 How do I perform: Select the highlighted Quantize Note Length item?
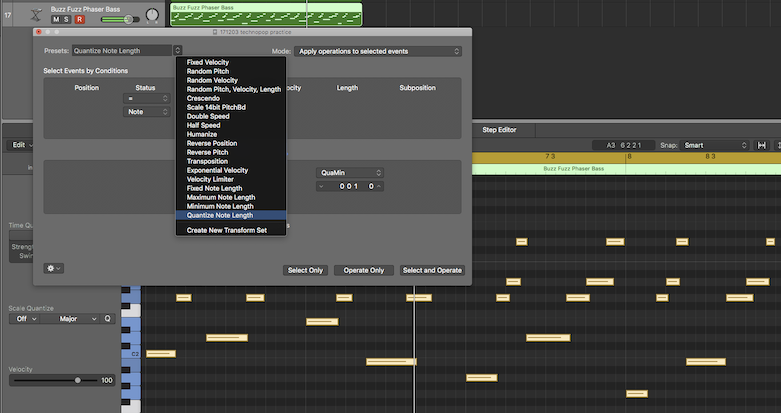click(x=231, y=215)
